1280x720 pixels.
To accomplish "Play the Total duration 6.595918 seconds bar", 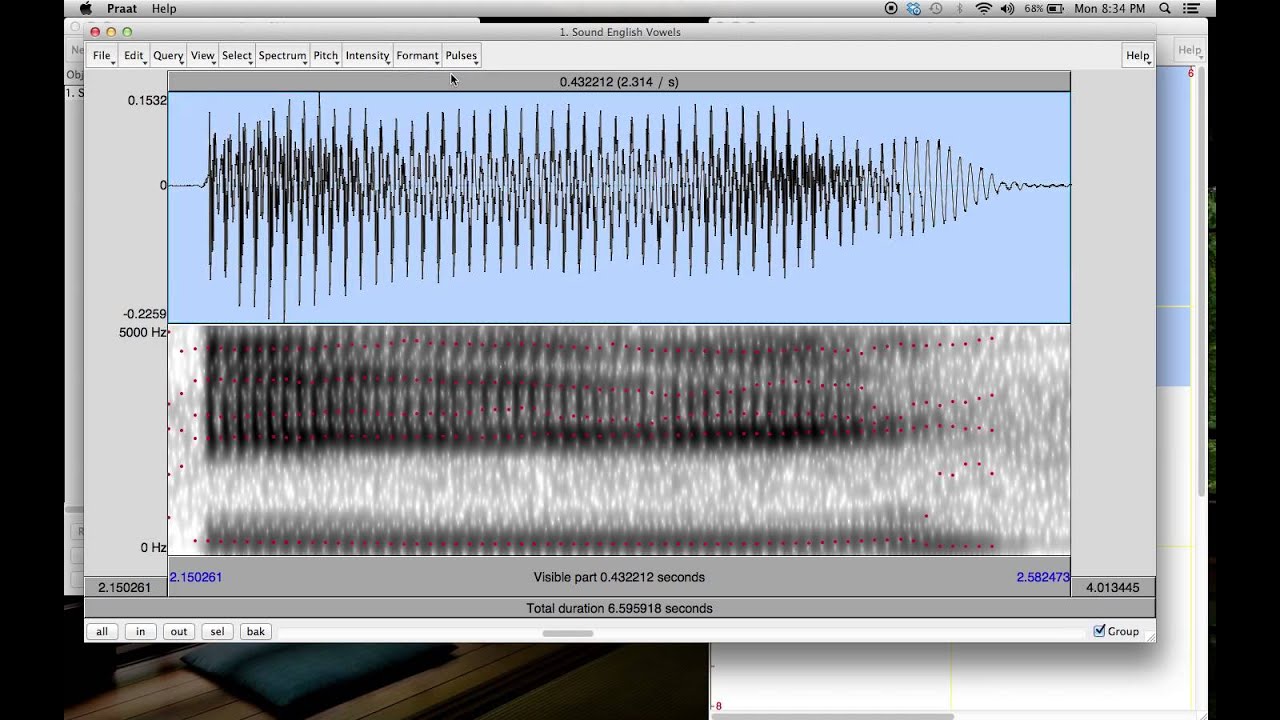I will [619, 608].
